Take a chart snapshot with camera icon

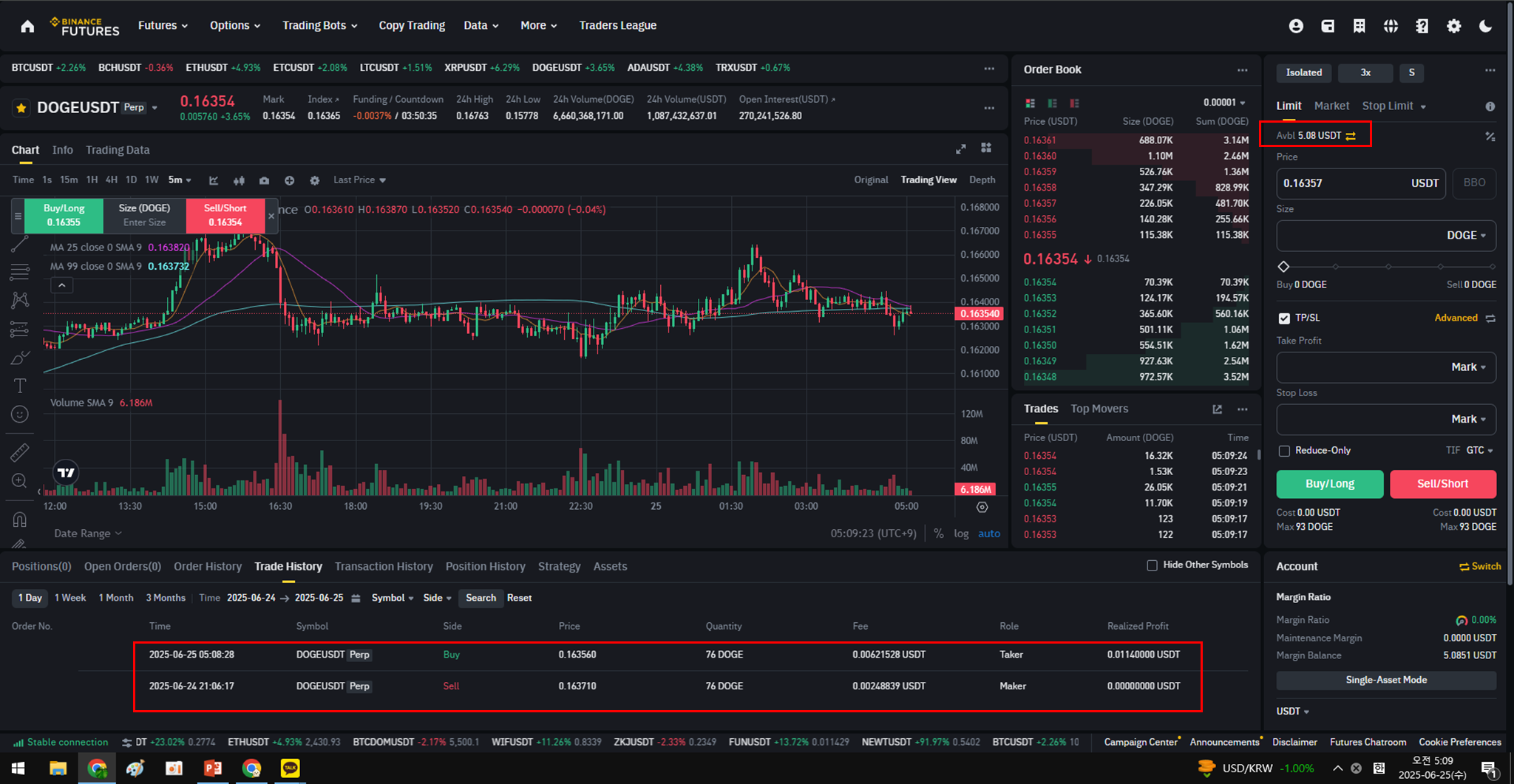click(x=264, y=180)
